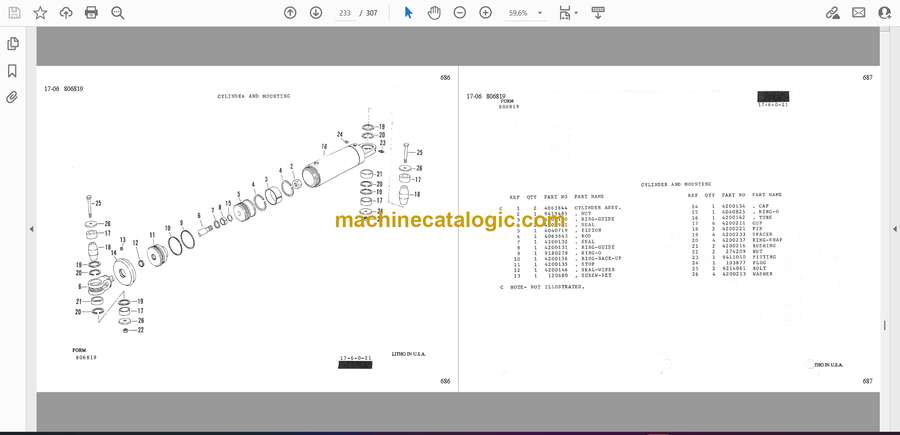The image size is (900, 435).
Task: Go to the next page
Action: point(316,12)
